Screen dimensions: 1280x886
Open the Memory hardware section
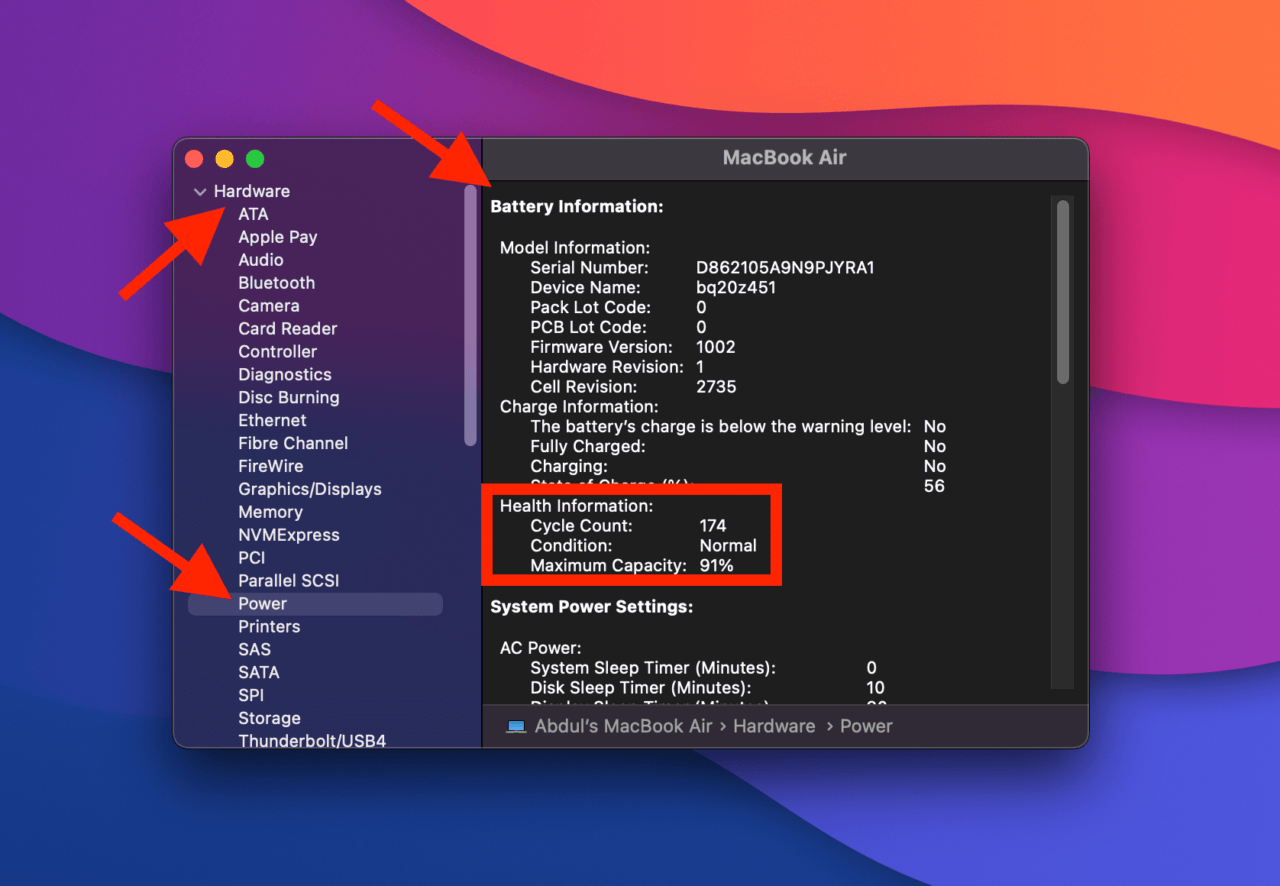(x=270, y=512)
